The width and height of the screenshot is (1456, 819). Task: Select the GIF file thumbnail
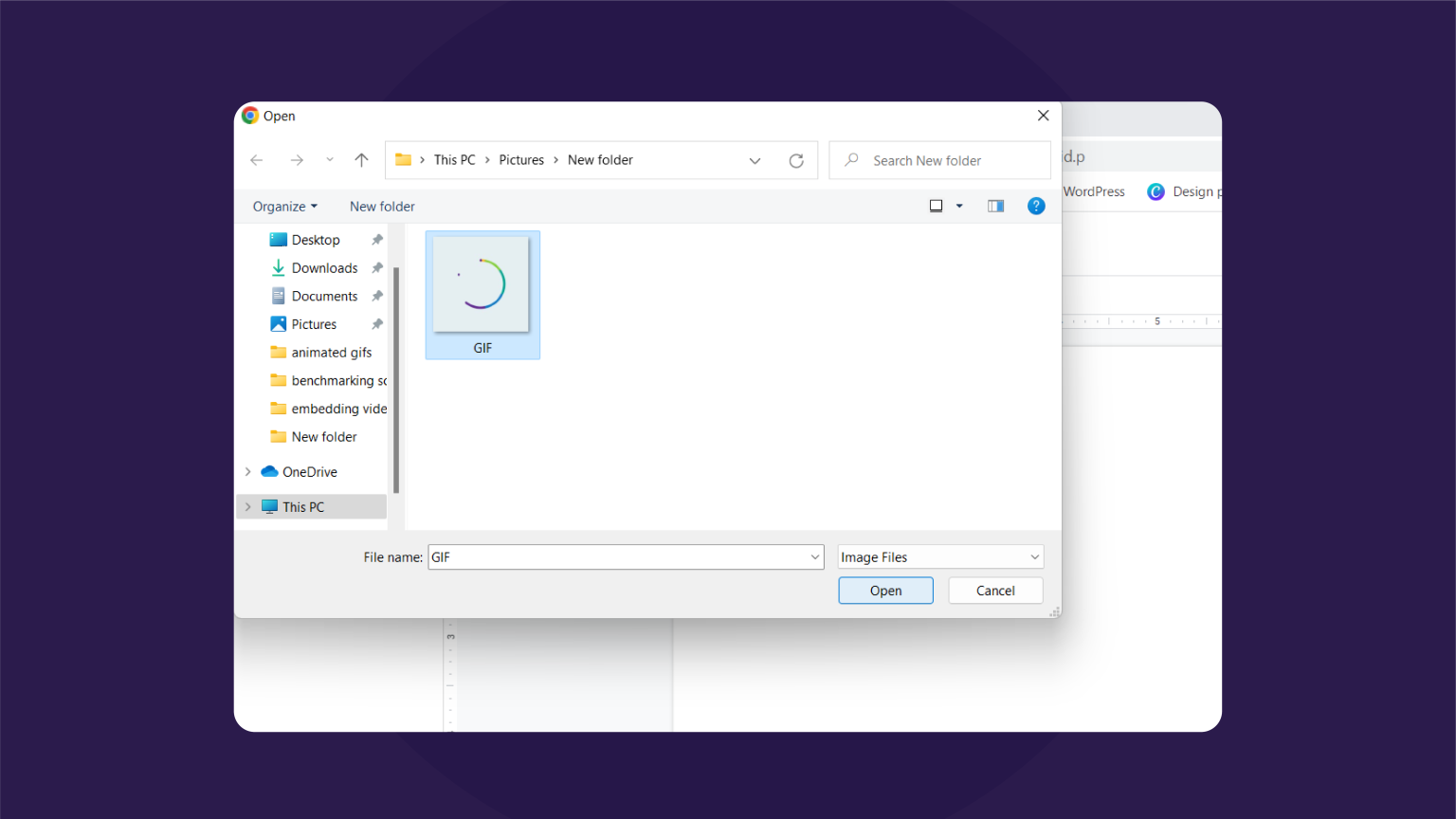point(482,284)
